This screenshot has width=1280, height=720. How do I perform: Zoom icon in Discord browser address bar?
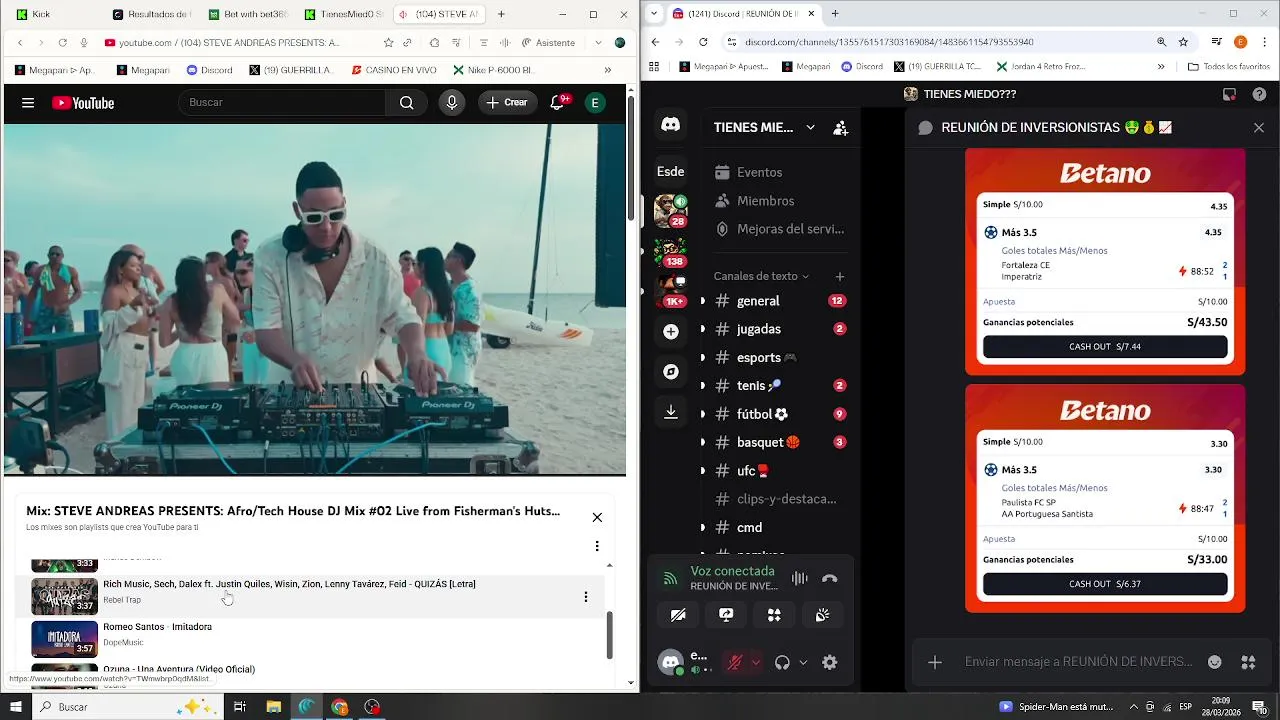point(1162,42)
